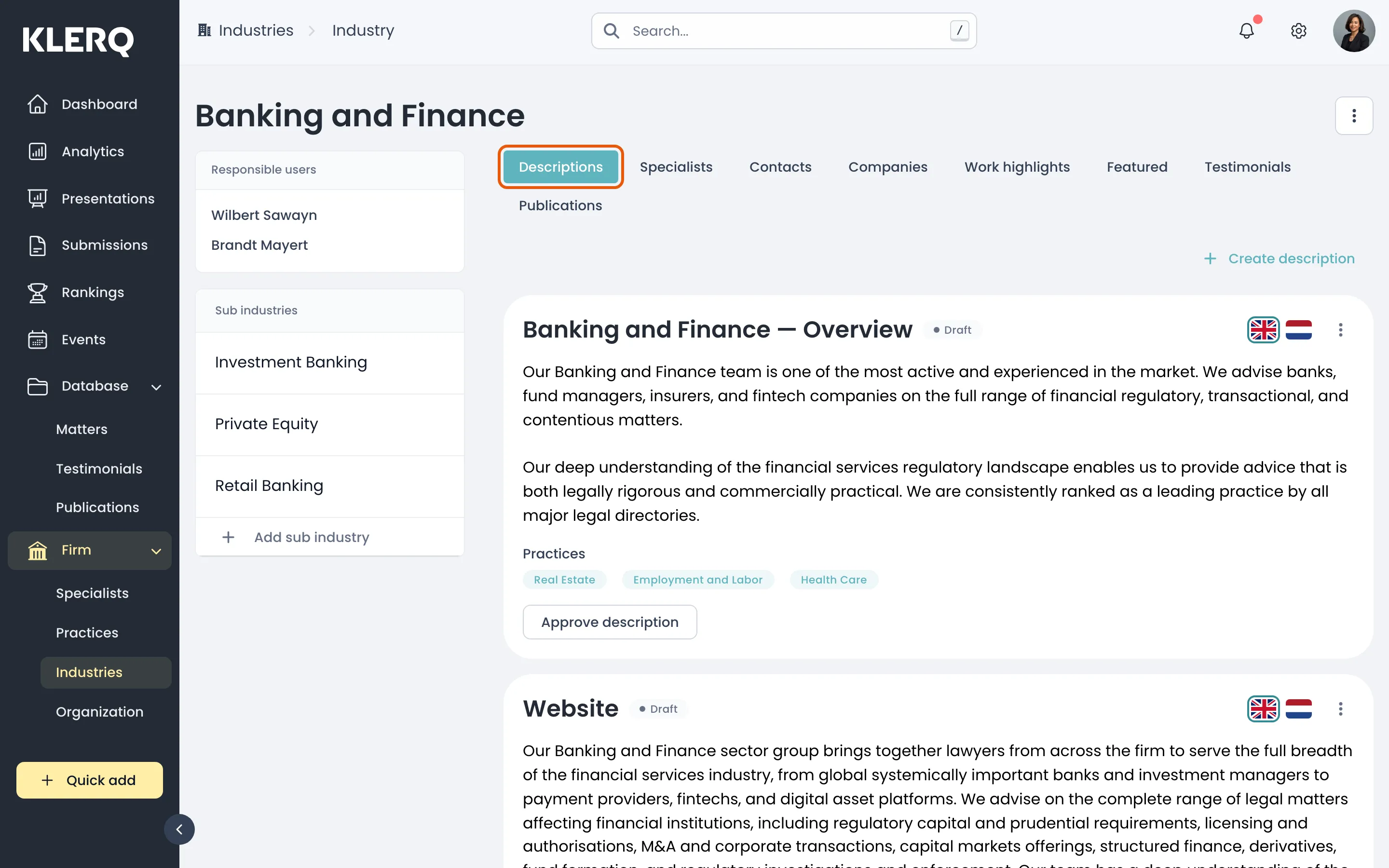
Task: Click the Real Estate practice tag
Action: (x=564, y=580)
